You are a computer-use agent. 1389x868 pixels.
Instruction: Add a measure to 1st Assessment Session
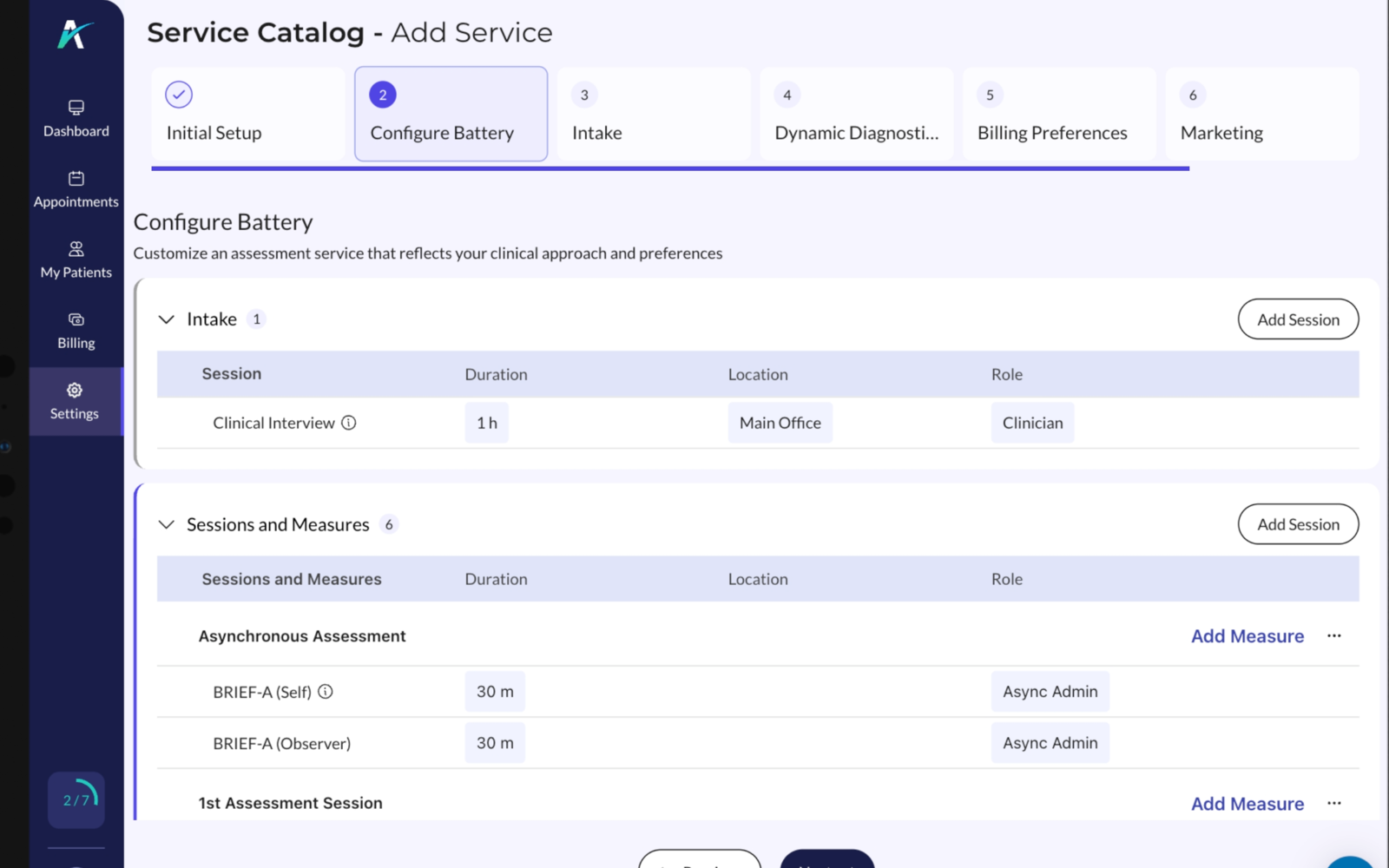tap(1247, 804)
